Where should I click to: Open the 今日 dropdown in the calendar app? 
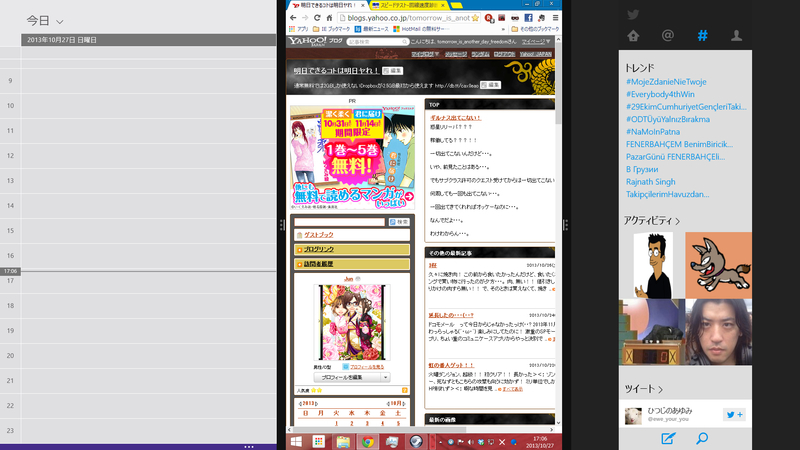click(45, 21)
